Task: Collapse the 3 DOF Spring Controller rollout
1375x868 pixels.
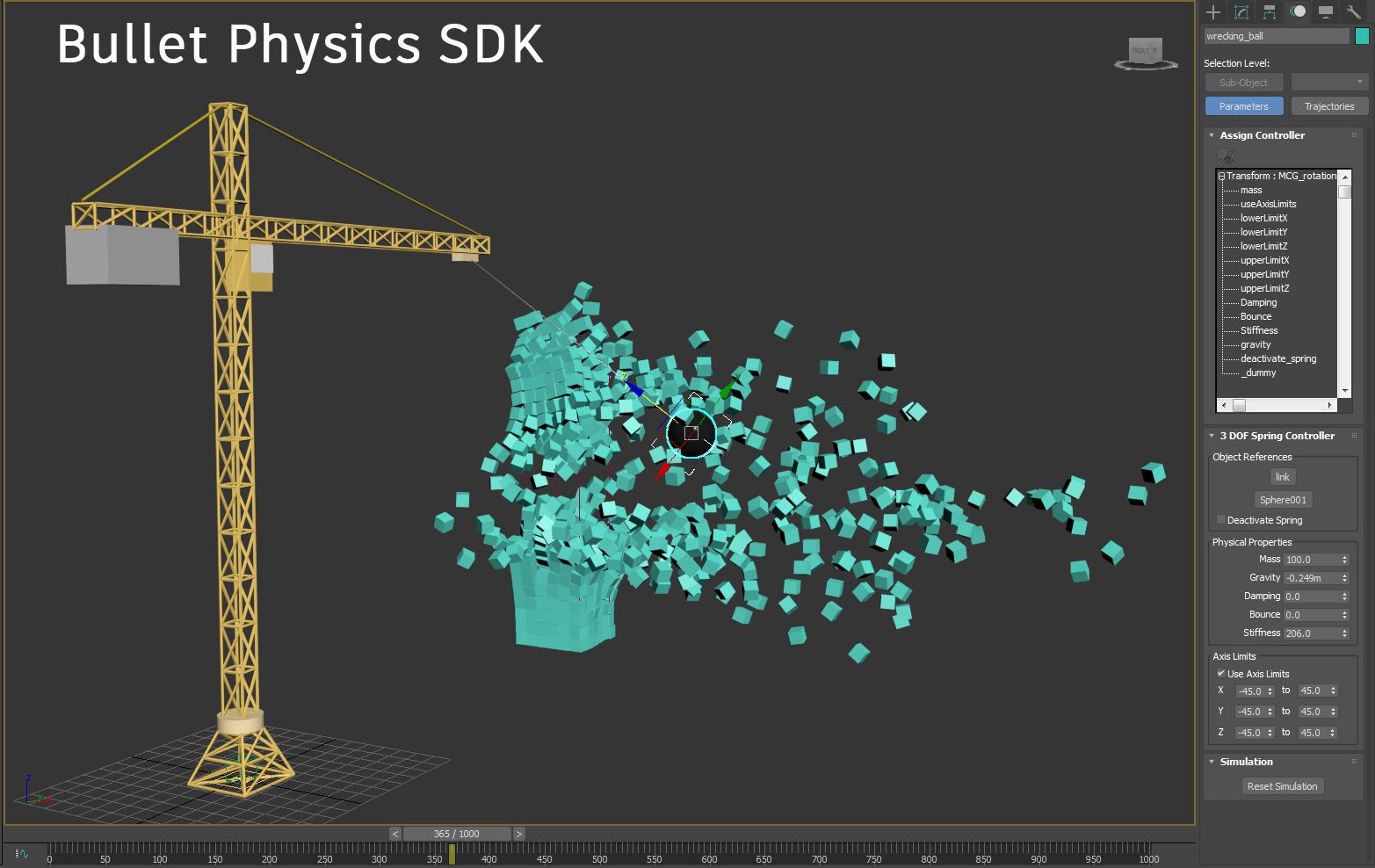Action: tap(1212, 436)
